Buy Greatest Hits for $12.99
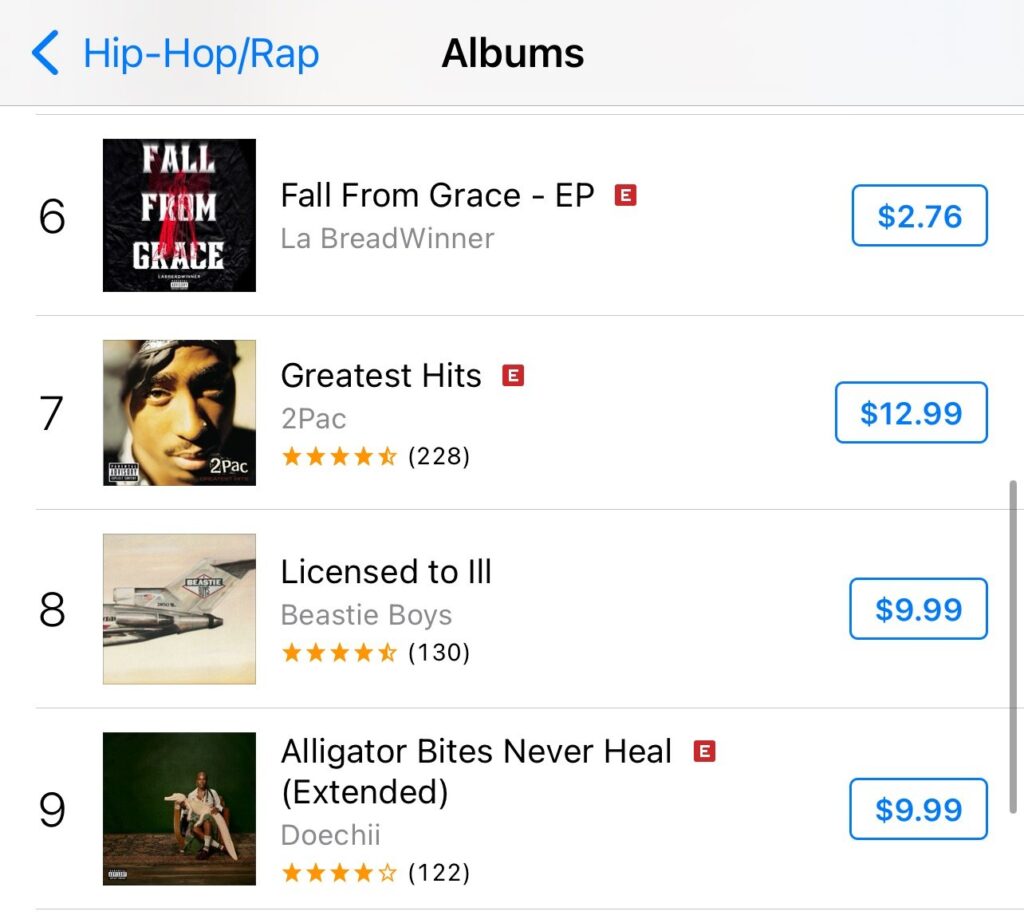Screen dimensions: 1024x923 [x=911, y=413]
